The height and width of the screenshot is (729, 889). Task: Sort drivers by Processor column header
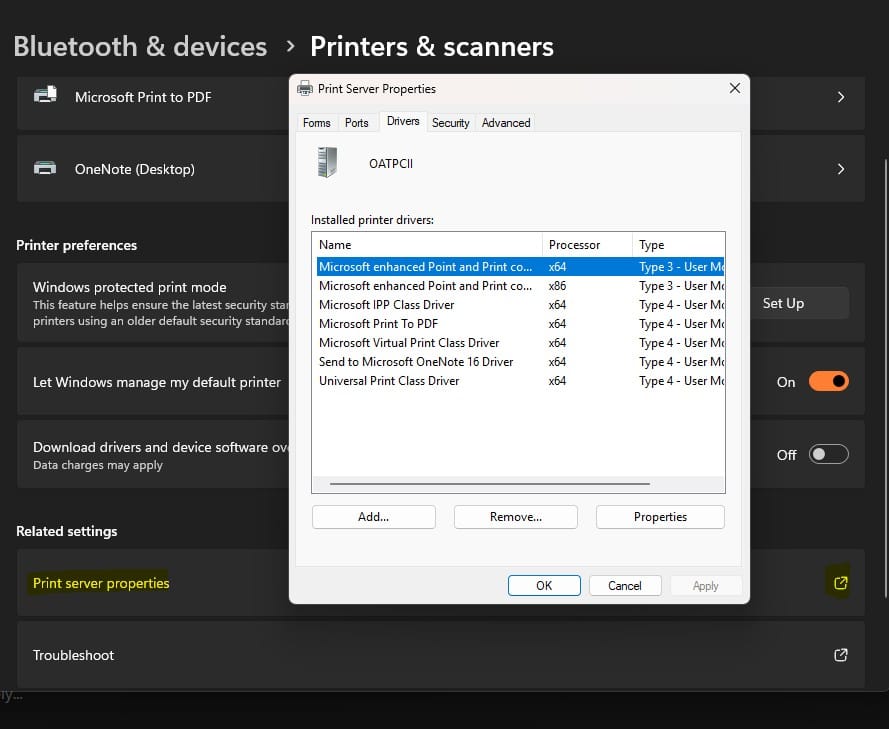(587, 245)
